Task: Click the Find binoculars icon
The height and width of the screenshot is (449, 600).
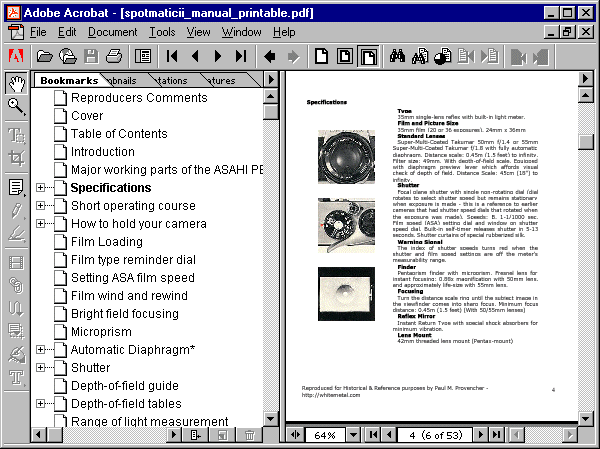Action: tap(397, 57)
